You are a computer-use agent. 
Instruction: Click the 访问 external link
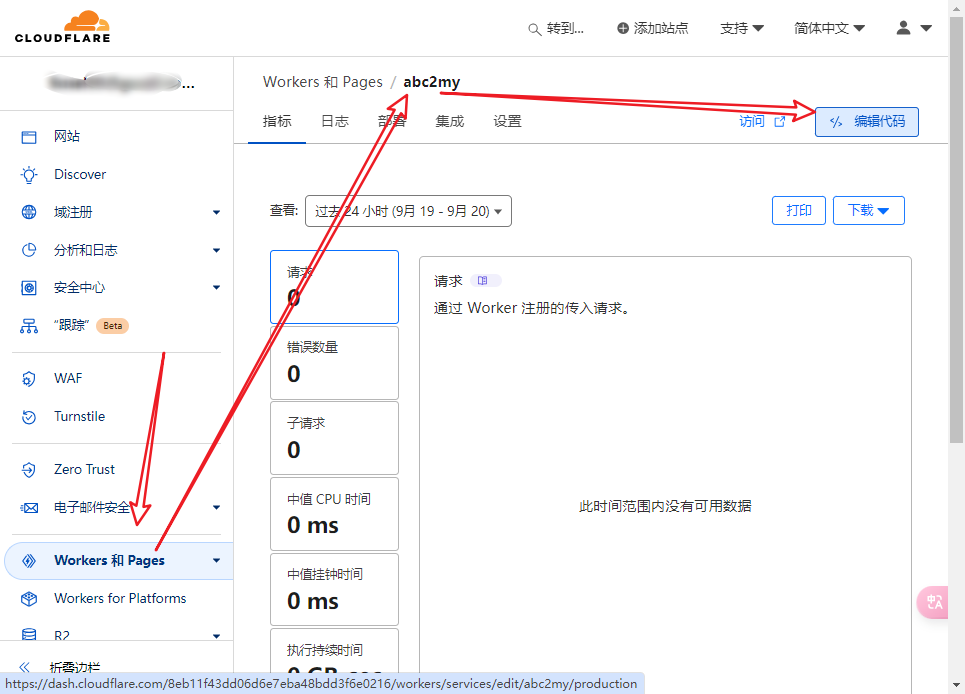(761, 121)
